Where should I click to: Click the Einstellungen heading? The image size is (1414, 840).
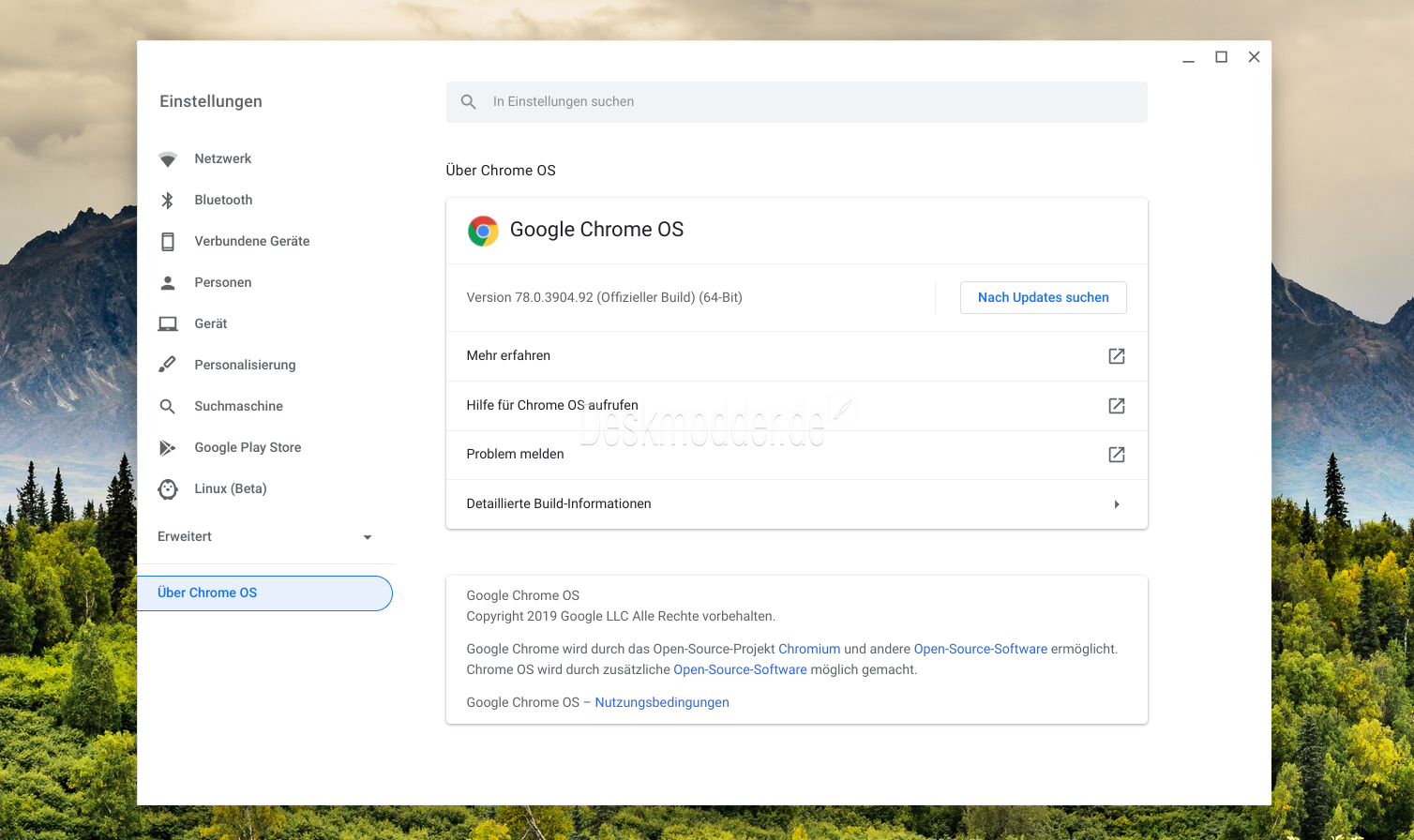(211, 101)
